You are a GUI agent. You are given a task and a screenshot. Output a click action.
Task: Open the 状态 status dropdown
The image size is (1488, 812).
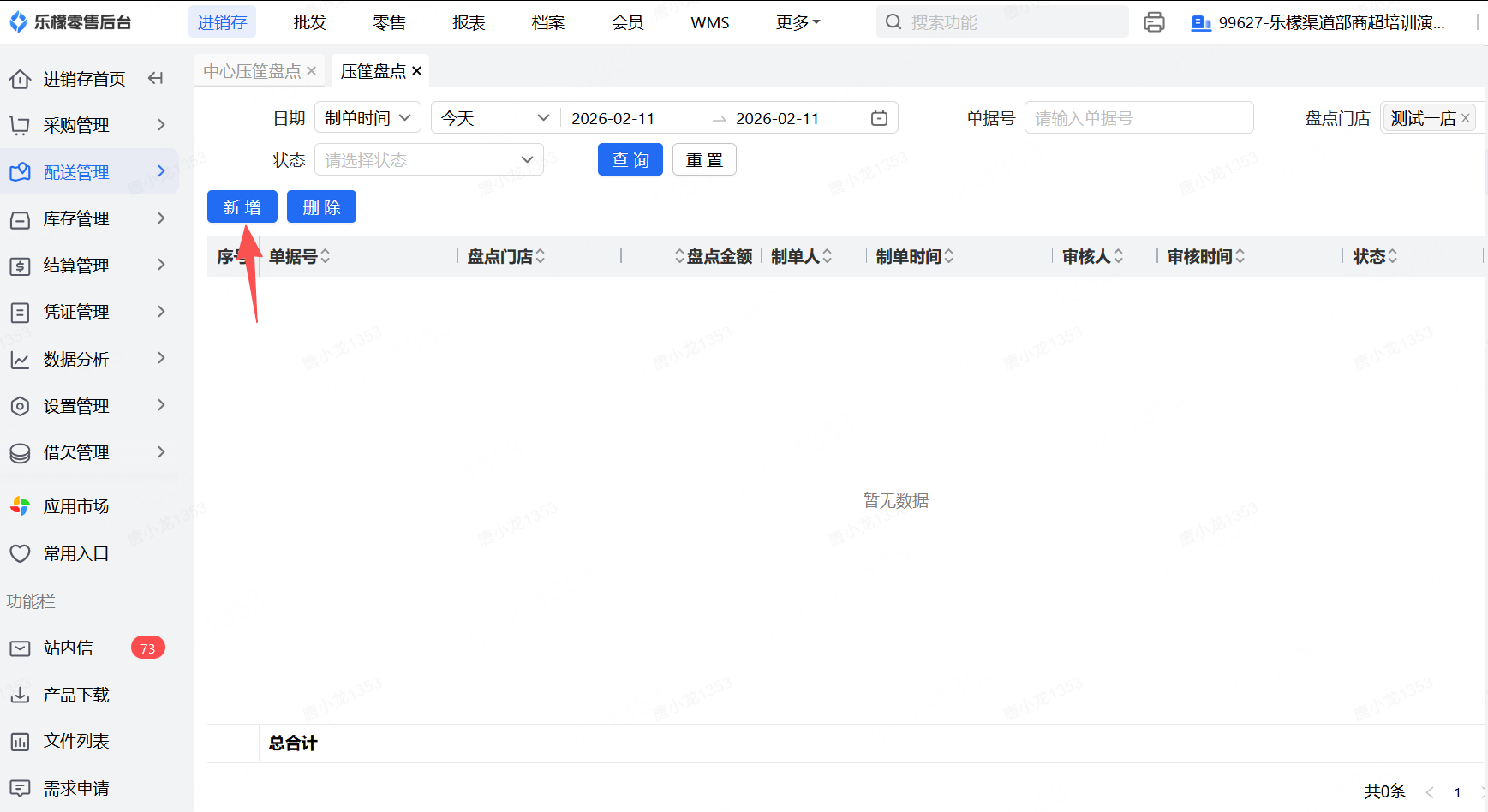click(429, 159)
